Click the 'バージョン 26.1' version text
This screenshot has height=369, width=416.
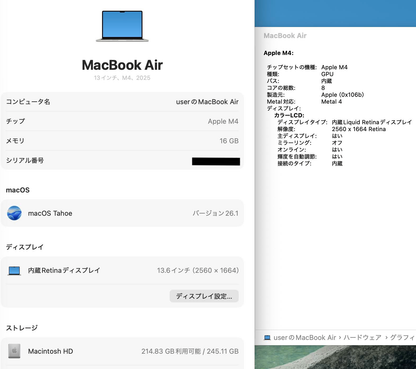coord(216,213)
